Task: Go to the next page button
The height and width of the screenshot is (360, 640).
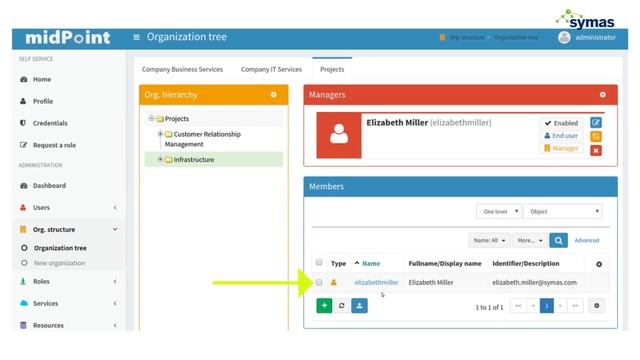Action: click(x=561, y=306)
